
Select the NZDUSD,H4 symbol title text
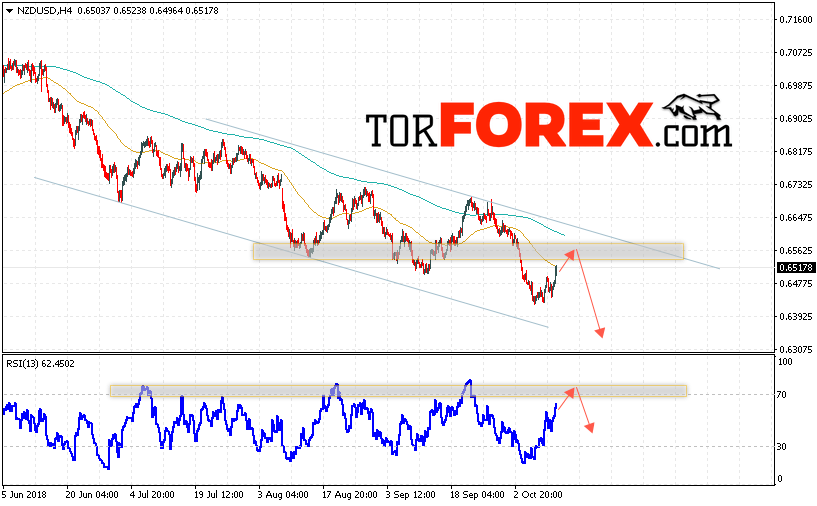point(44,10)
